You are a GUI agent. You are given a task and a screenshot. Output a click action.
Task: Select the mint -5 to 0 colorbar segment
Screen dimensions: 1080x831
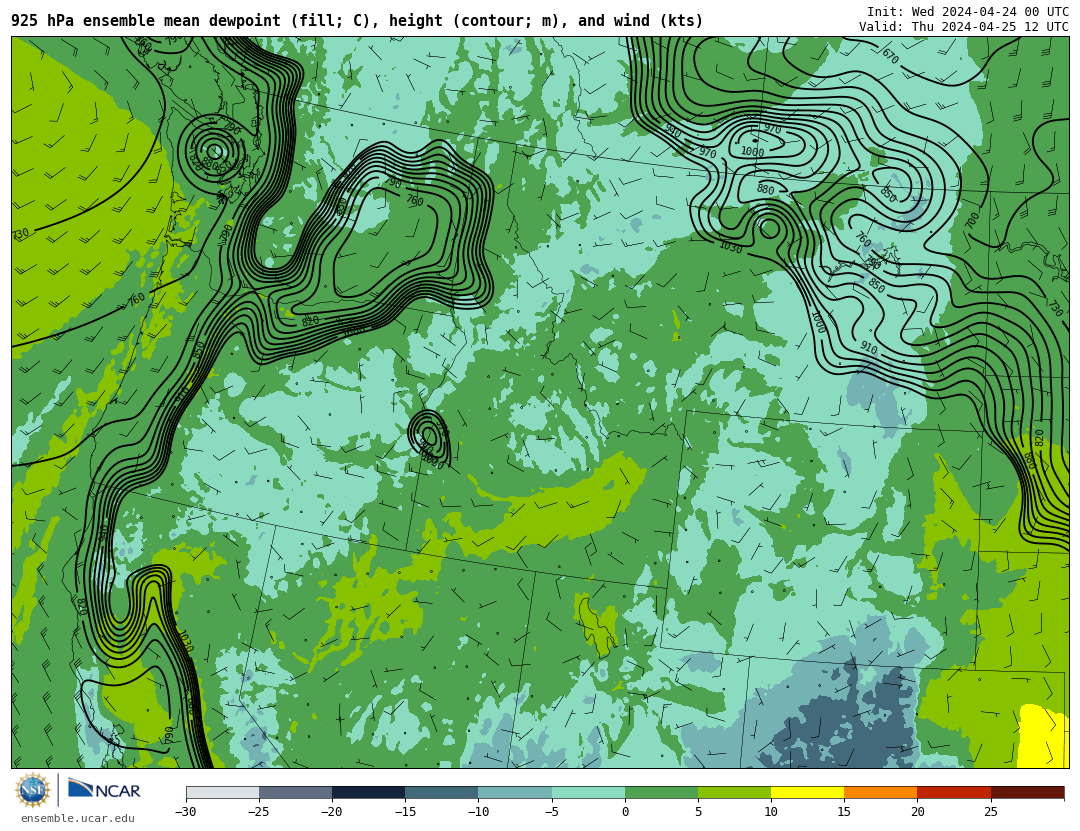588,792
